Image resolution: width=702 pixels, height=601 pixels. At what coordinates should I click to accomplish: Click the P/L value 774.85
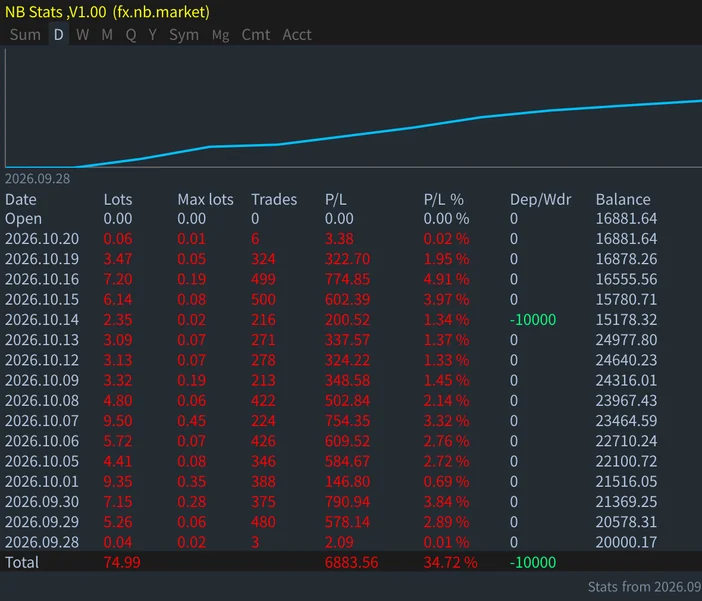347,279
